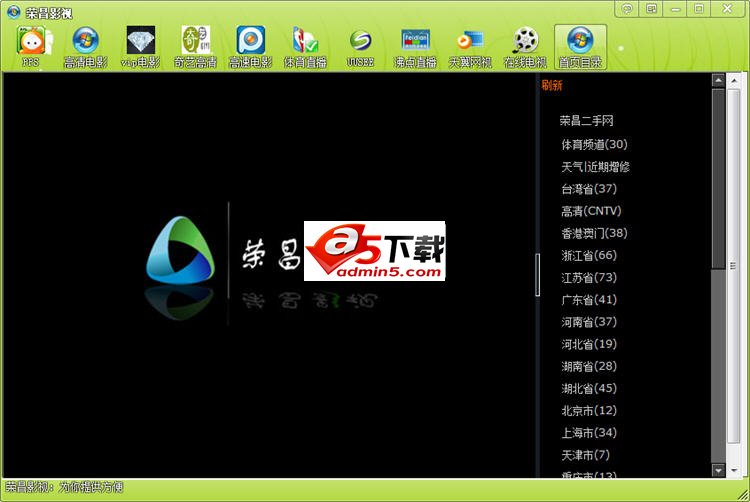Open 香港澳门(38) channel list
This screenshot has width=750, height=502.
click(x=594, y=233)
